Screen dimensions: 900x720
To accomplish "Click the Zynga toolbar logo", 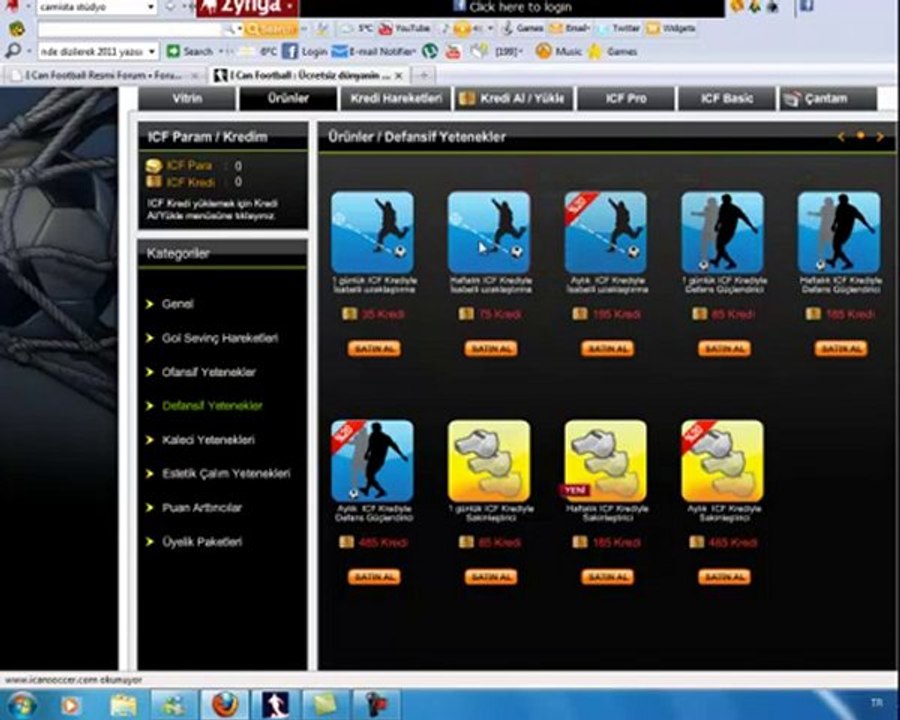I will [x=247, y=7].
